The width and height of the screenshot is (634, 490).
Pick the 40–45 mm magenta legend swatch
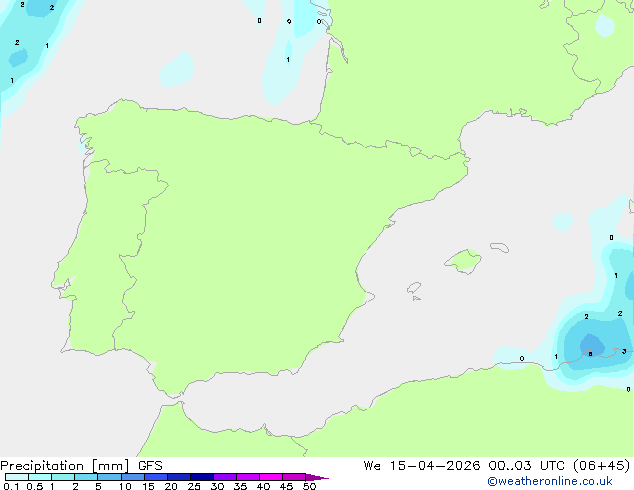(271, 477)
